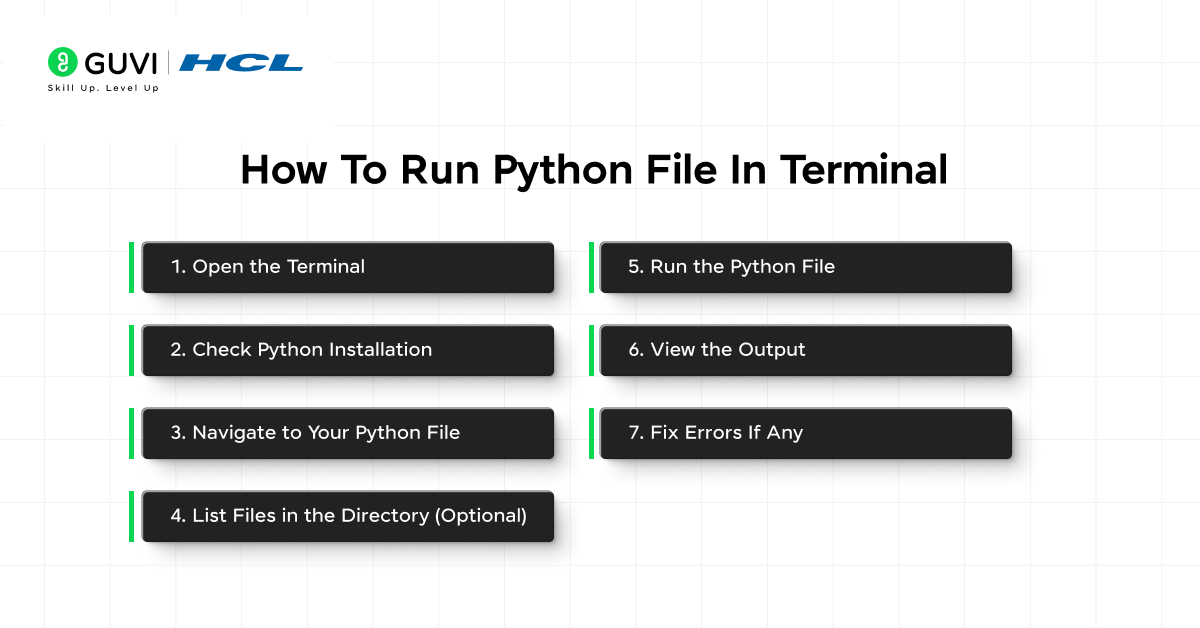Toggle the 'Open the Terminal' step box
Image resolution: width=1200 pixels, height=628 pixels.
(347, 267)
